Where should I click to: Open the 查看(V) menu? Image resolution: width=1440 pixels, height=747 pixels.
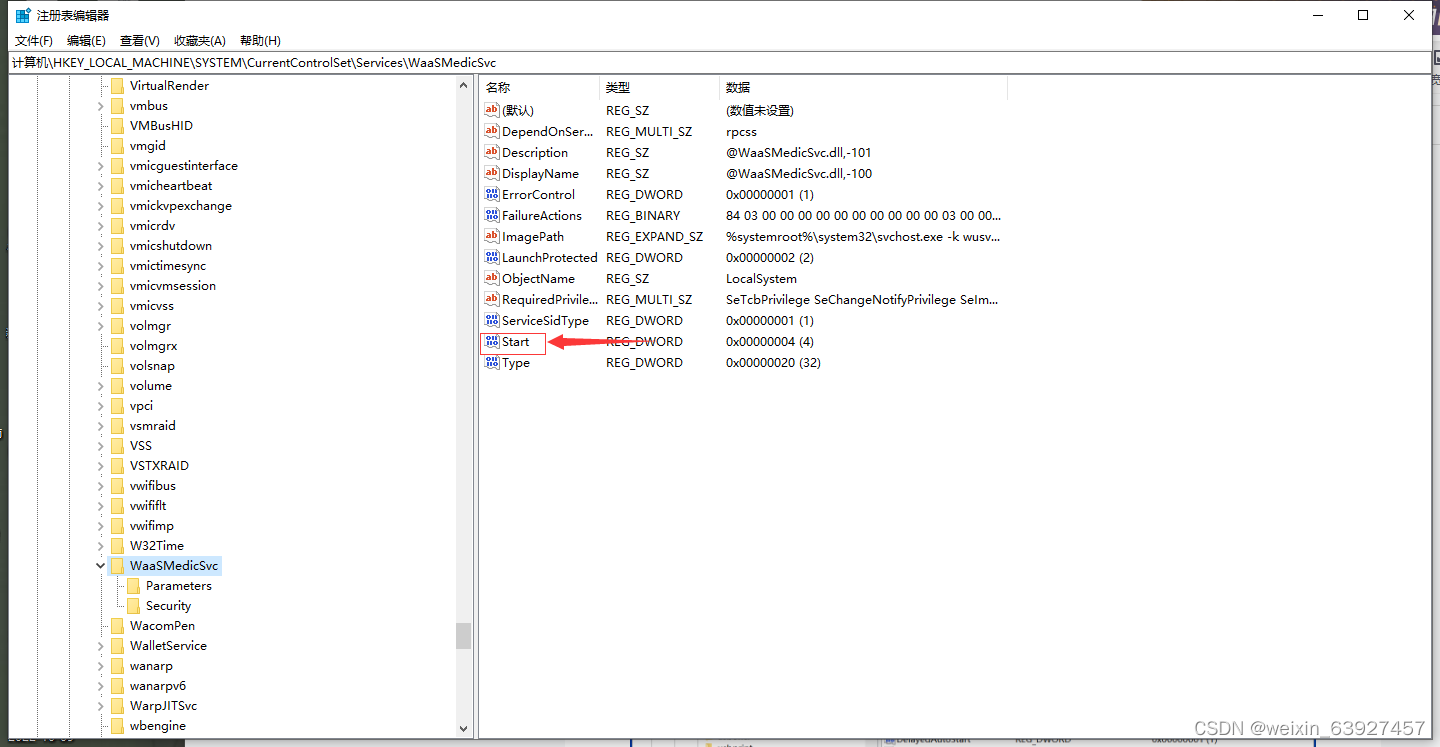coord(139,41)
